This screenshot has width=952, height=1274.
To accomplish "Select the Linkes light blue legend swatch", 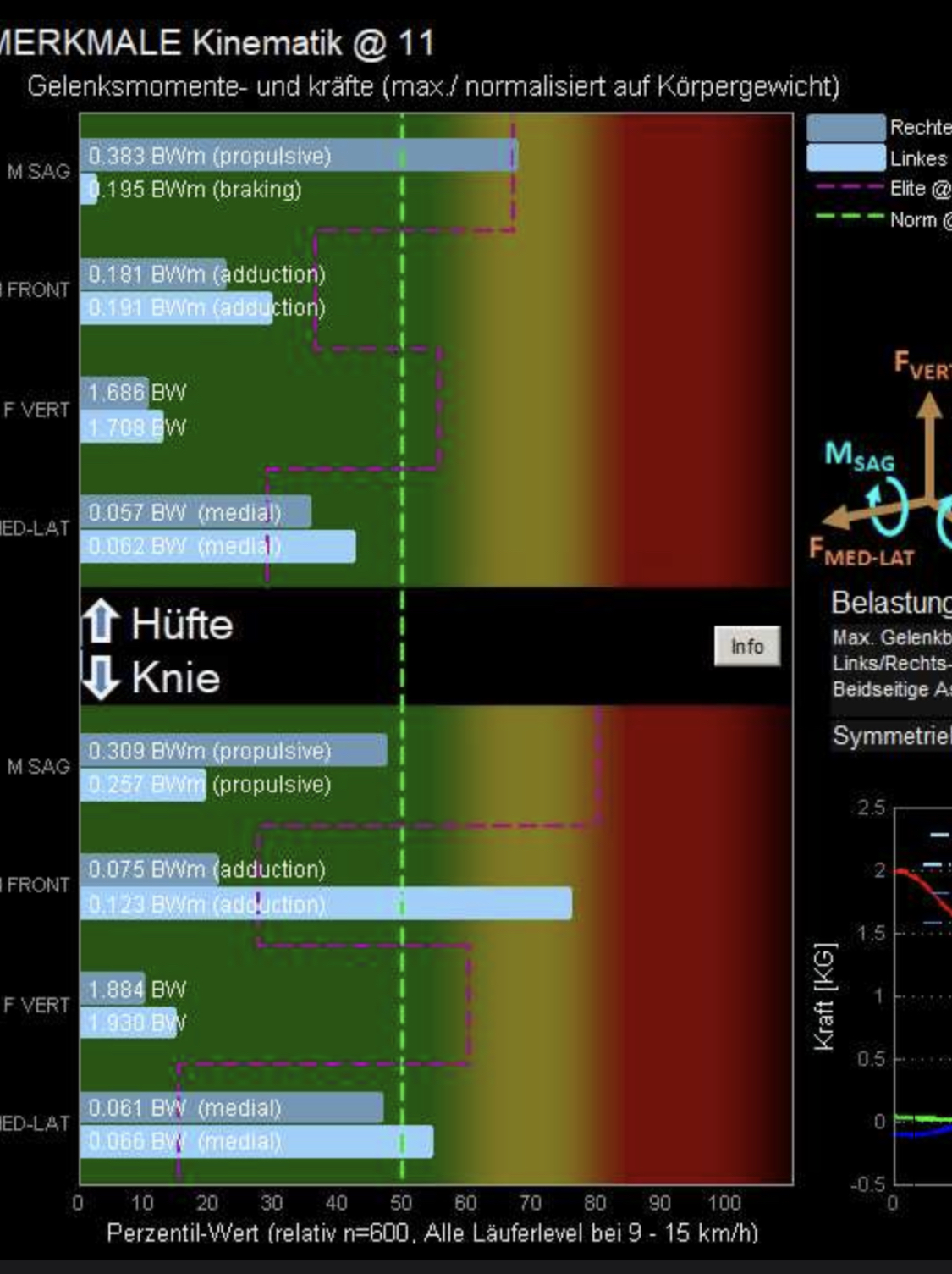I will pos(845,158).
